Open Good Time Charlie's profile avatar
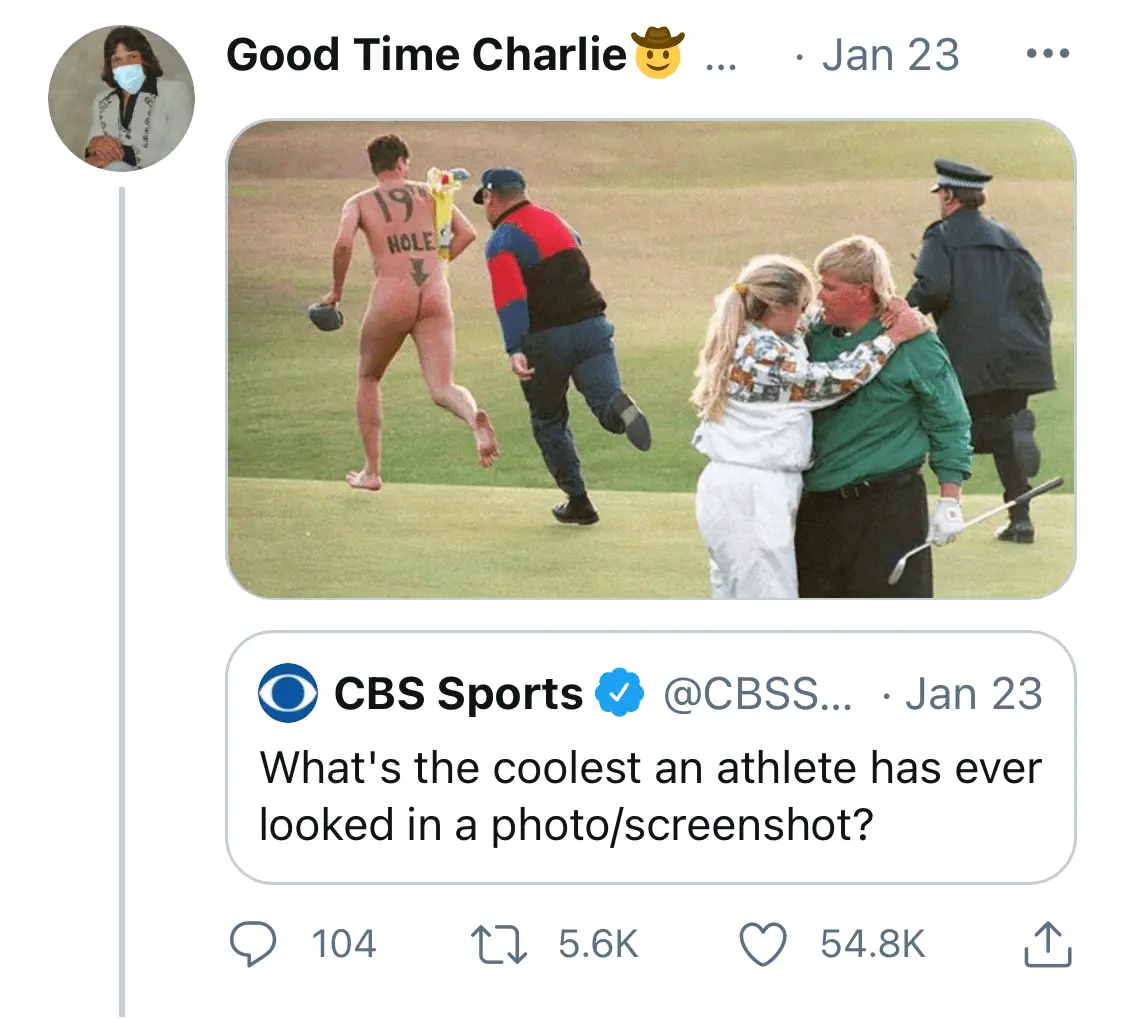 click(x=121, y=99)
